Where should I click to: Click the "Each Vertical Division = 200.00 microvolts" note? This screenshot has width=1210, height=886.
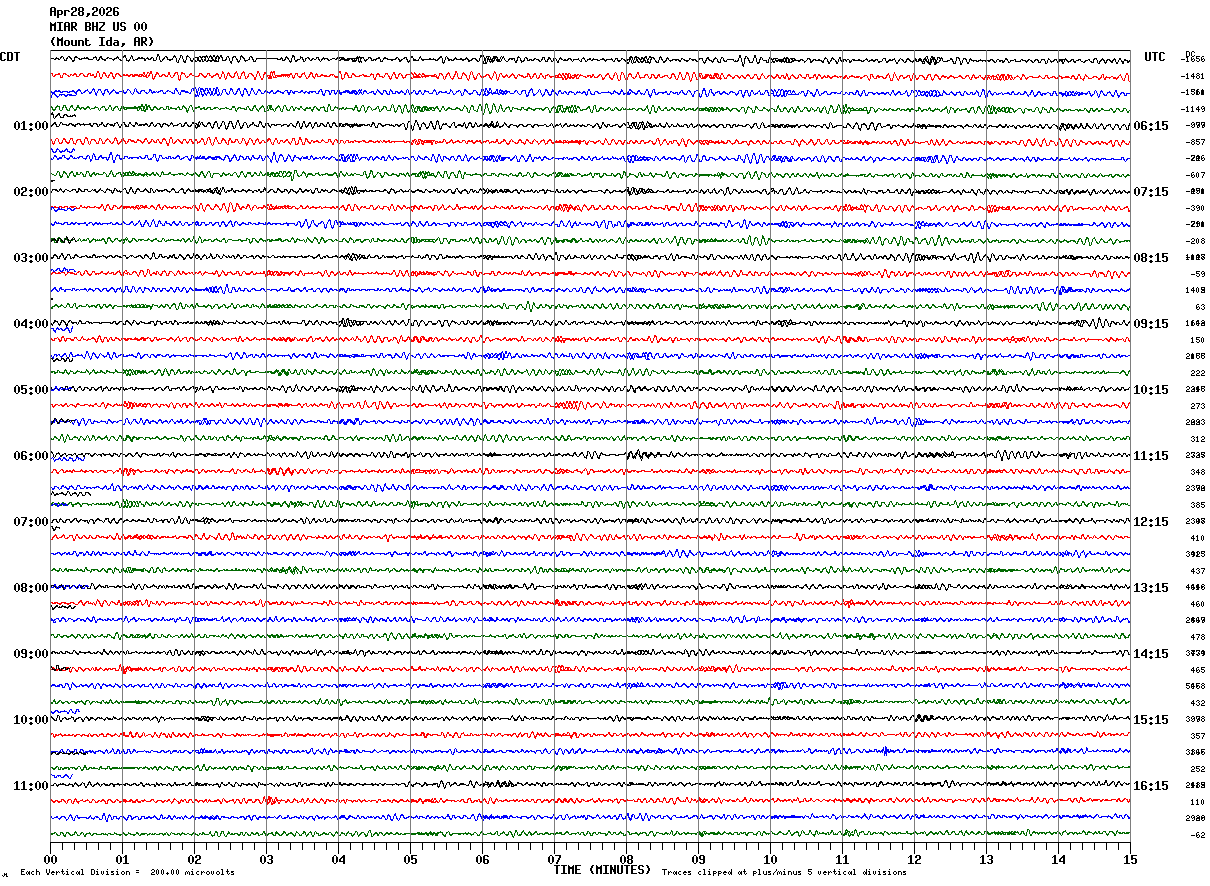128,873
